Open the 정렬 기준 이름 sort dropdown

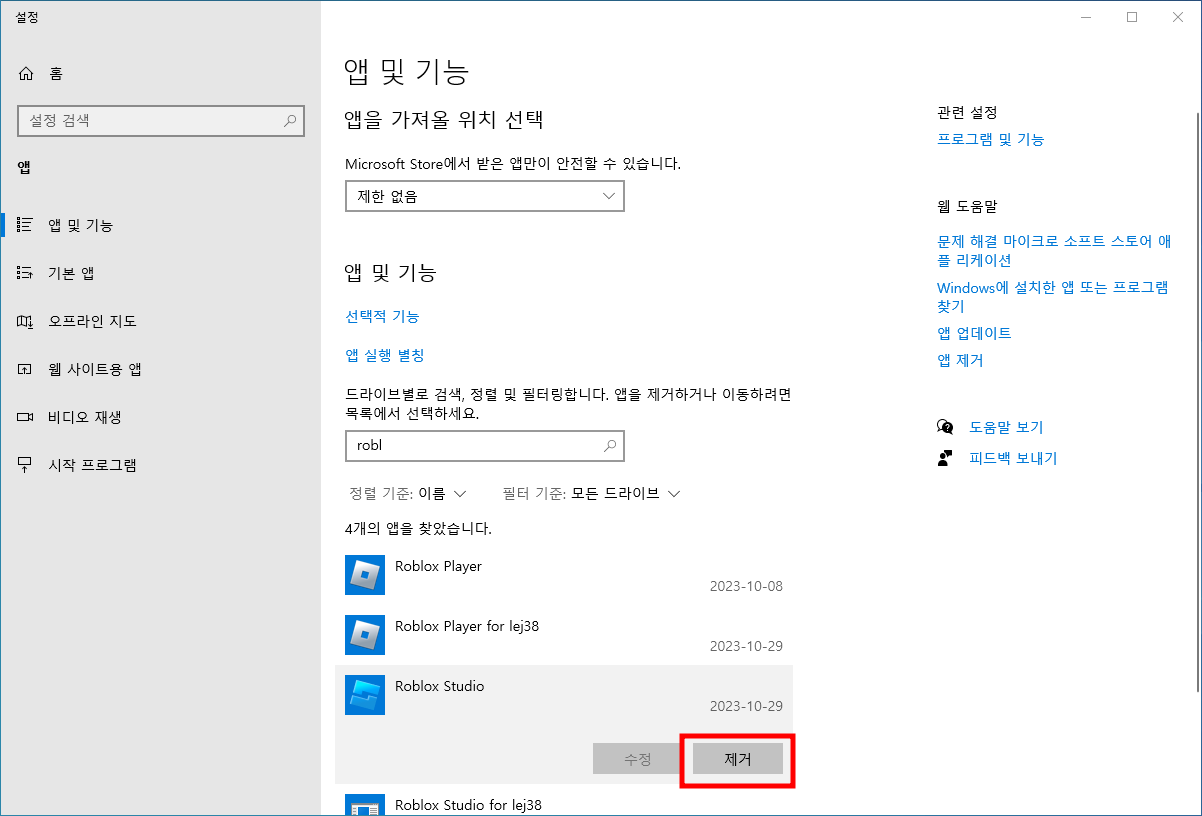(x=408, y=493)
